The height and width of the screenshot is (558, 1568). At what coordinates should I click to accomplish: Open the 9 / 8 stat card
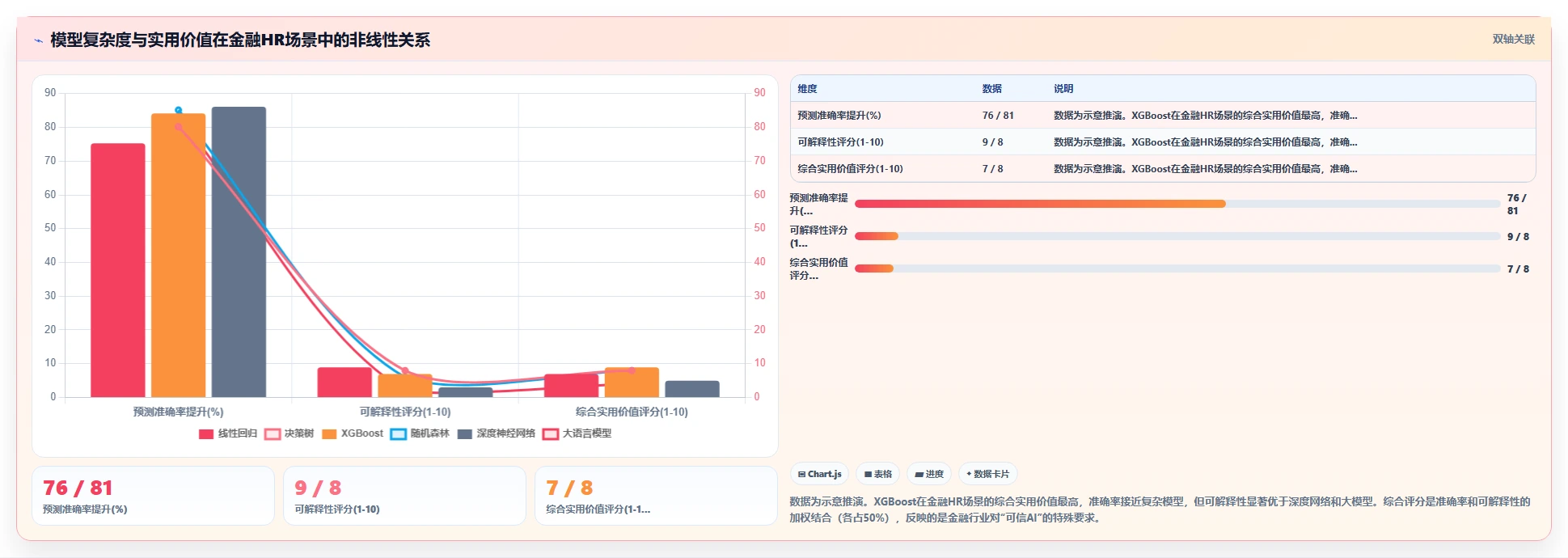point(404,496)
